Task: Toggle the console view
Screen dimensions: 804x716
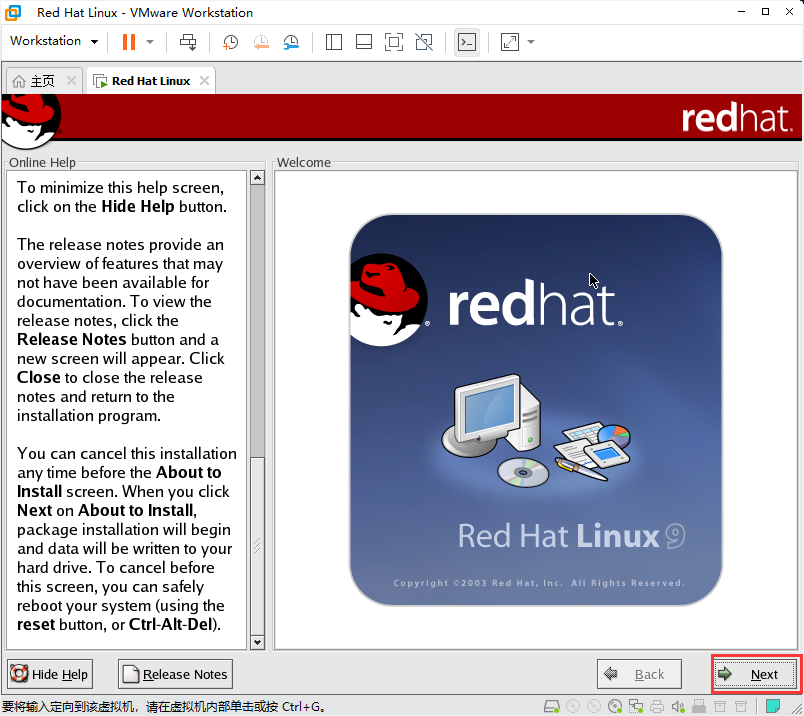Action: pyautogui.click(x=467, y=41)
